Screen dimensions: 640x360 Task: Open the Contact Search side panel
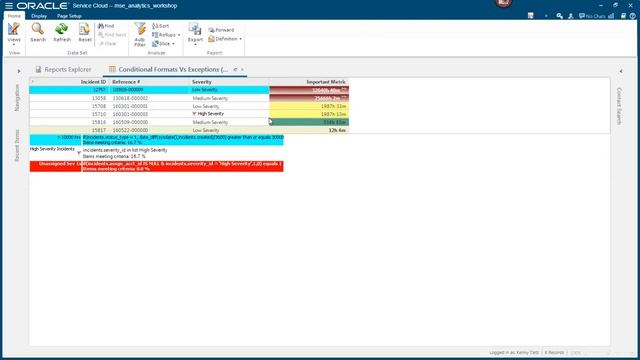pyautogui.click(x=619, y=106)
